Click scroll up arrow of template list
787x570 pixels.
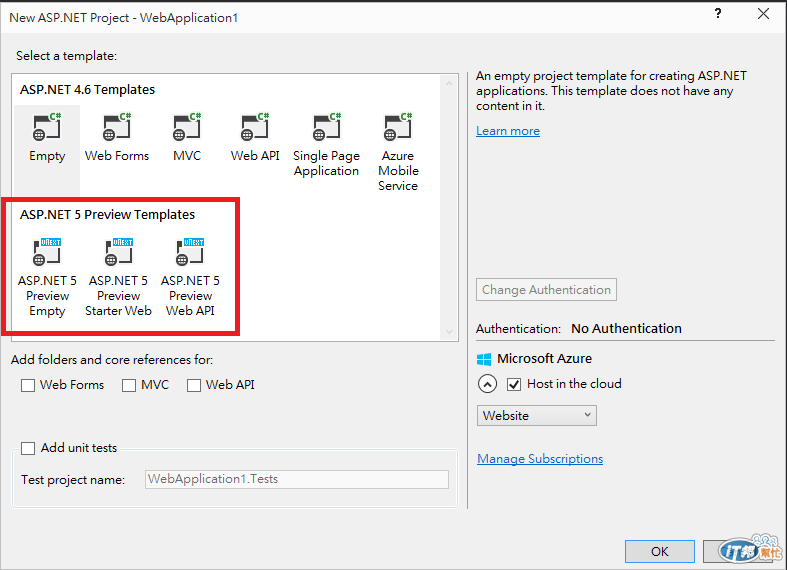[449, 83]
